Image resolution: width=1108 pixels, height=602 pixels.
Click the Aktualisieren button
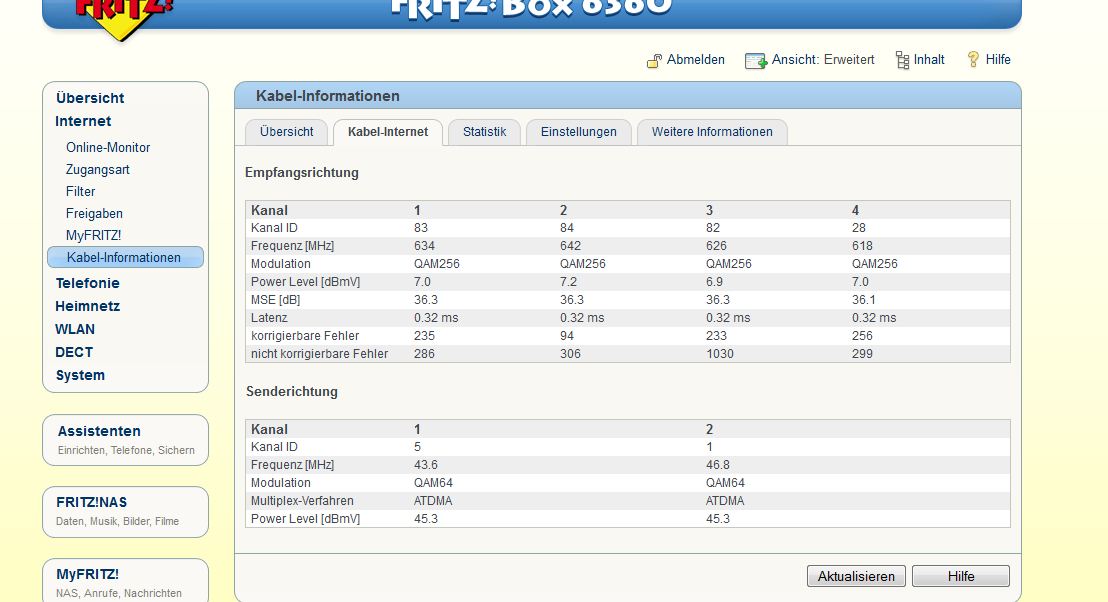click(856, 577)
